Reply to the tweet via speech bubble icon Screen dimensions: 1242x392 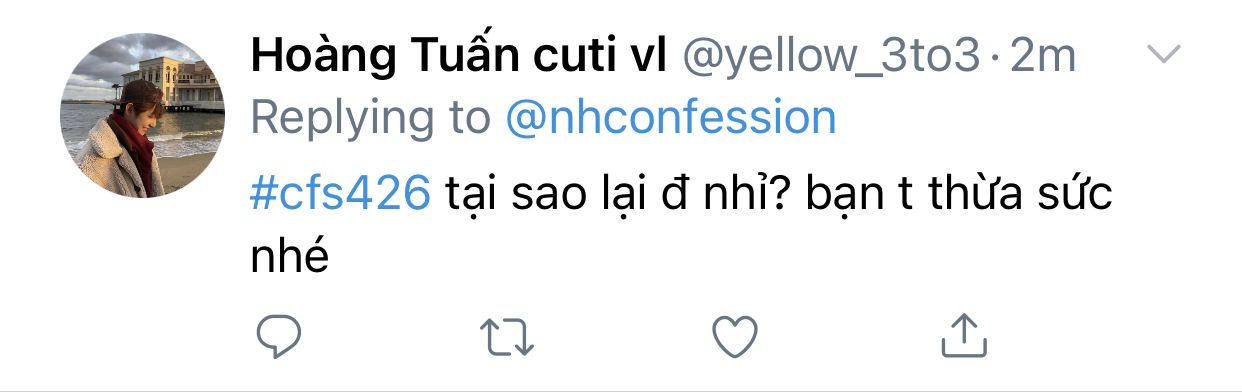279,337
